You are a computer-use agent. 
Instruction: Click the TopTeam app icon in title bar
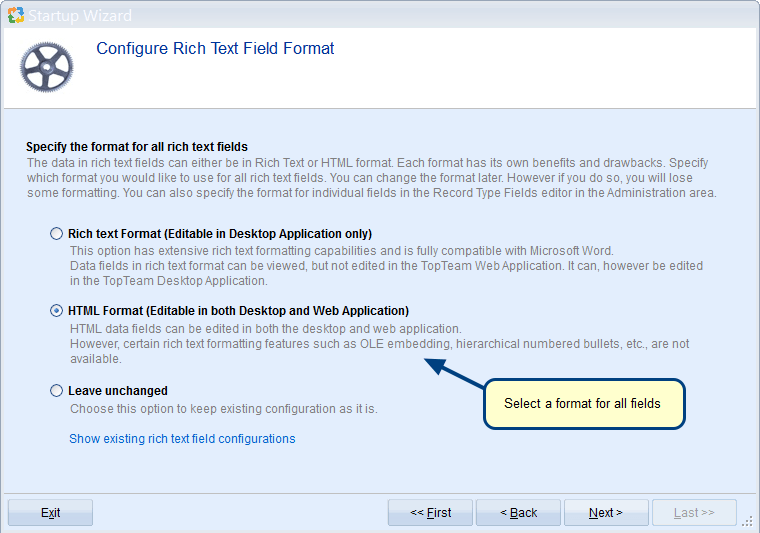(x=14, y=15)
